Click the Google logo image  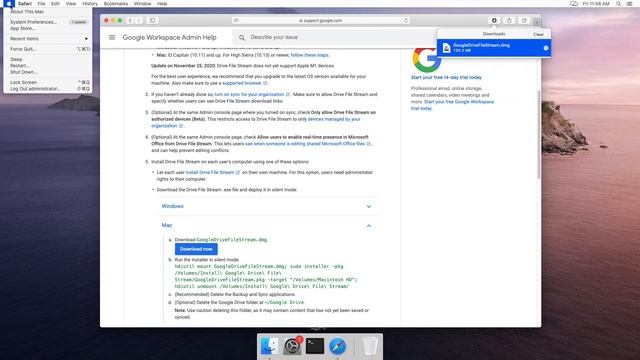click(x=427, y=60)
